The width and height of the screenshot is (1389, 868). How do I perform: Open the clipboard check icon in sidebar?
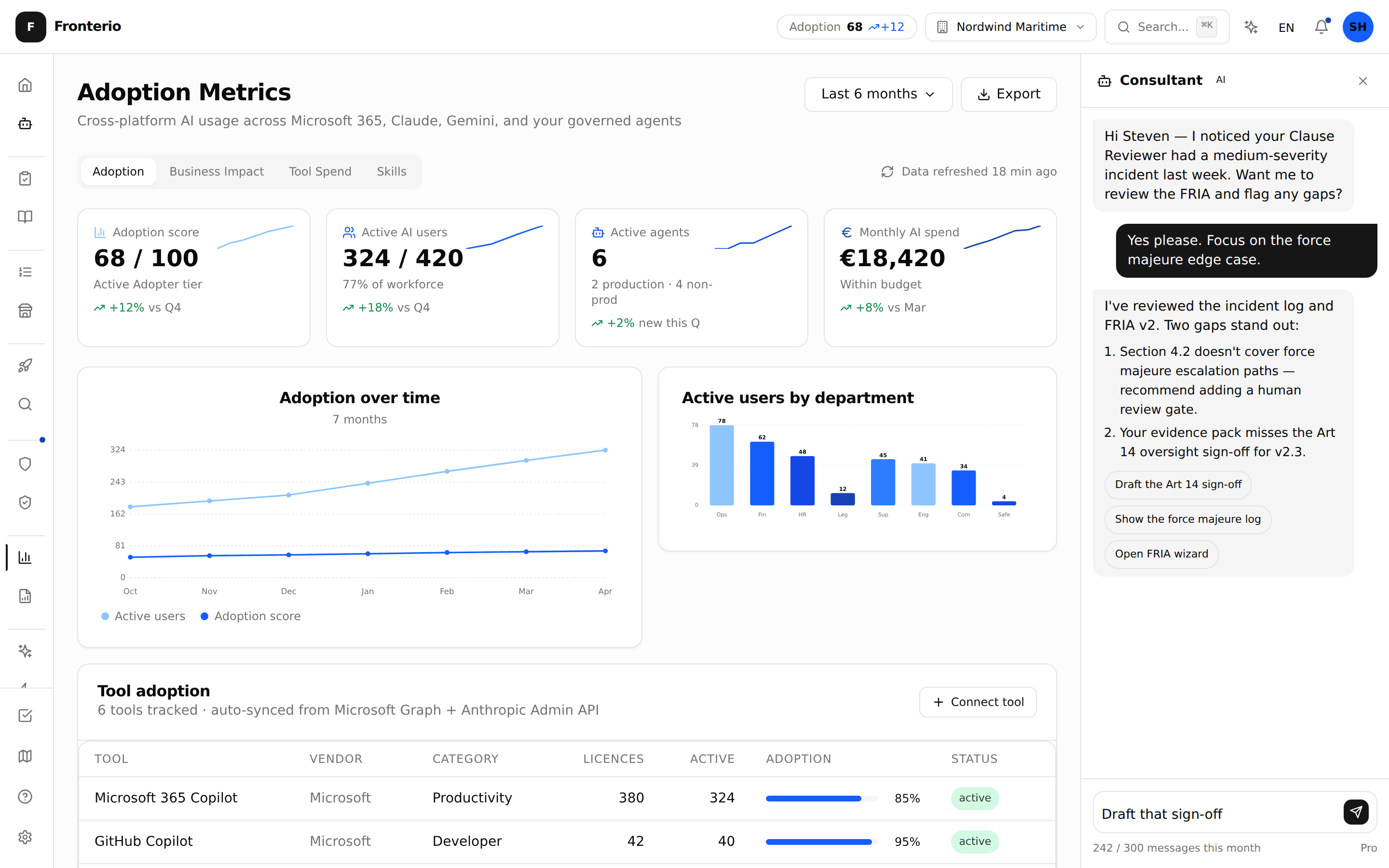click(x=25, y=178)
